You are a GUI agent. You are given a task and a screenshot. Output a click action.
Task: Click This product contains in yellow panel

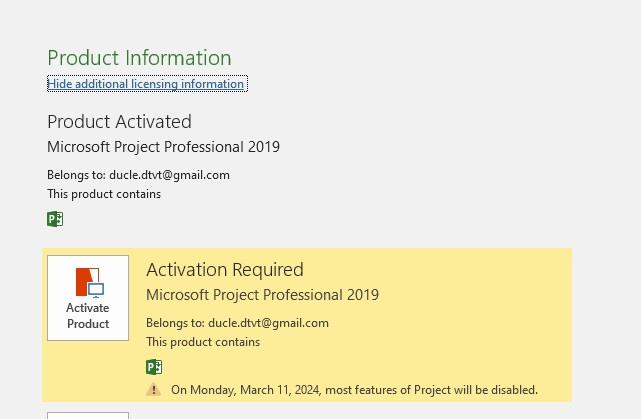point(203,342)
